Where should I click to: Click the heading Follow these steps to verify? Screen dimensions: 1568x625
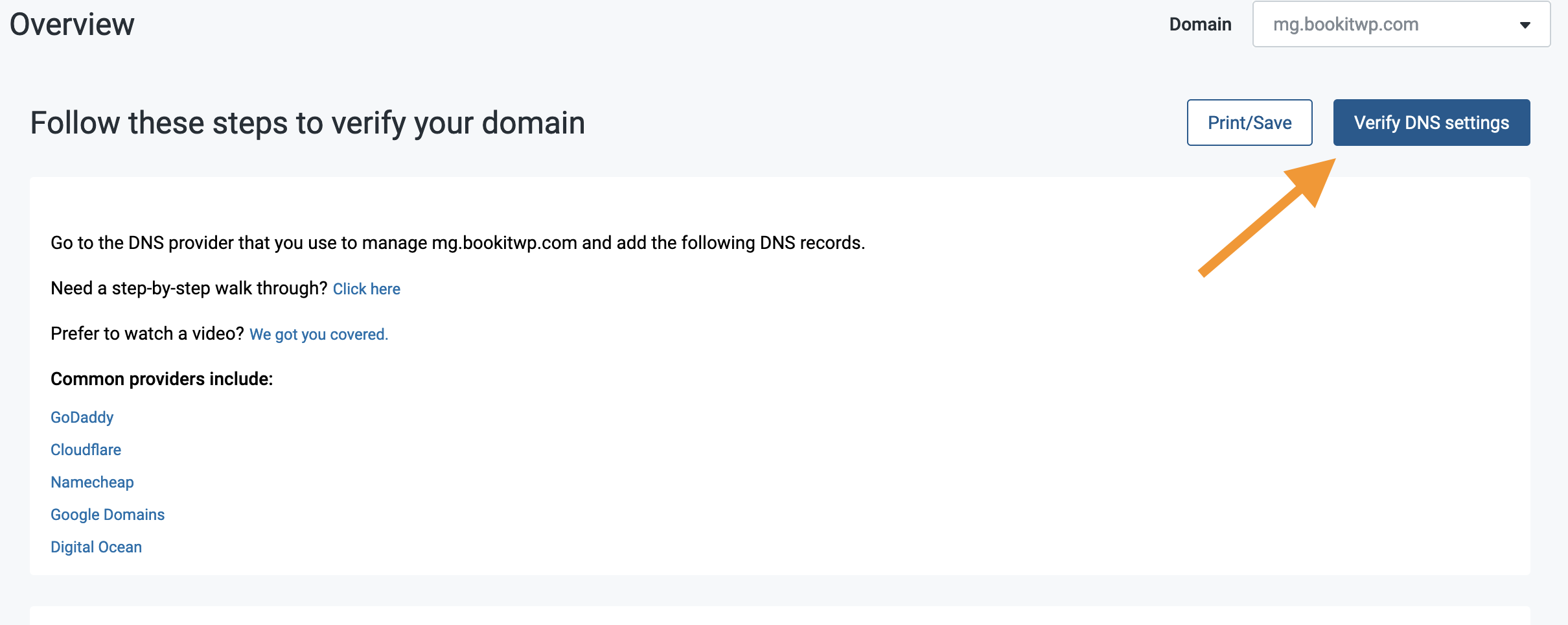[307, 122]
